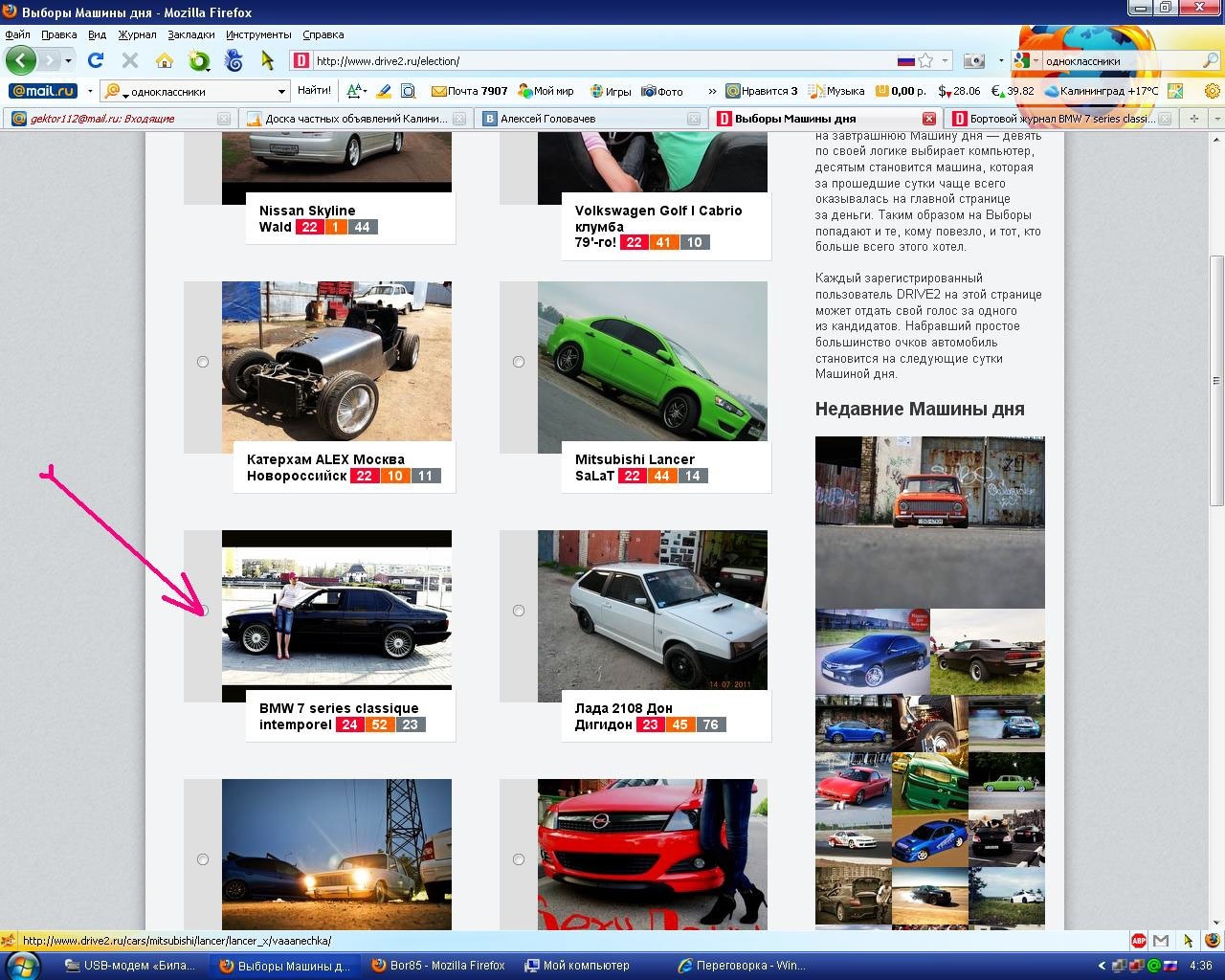Open the @mail.ru logo on the toolbar

(42, 91)
